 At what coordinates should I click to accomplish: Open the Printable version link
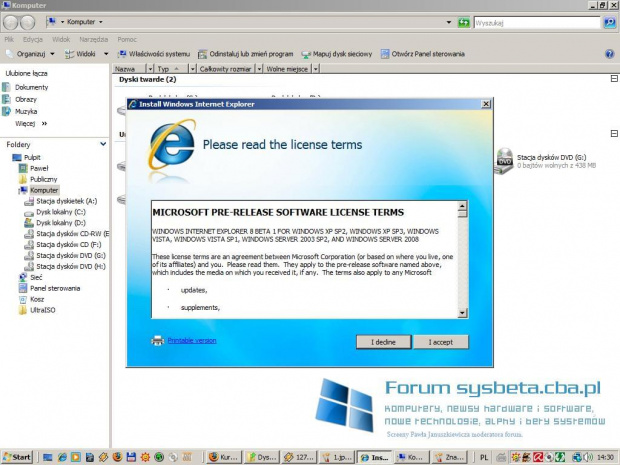[x=192, y=340]
